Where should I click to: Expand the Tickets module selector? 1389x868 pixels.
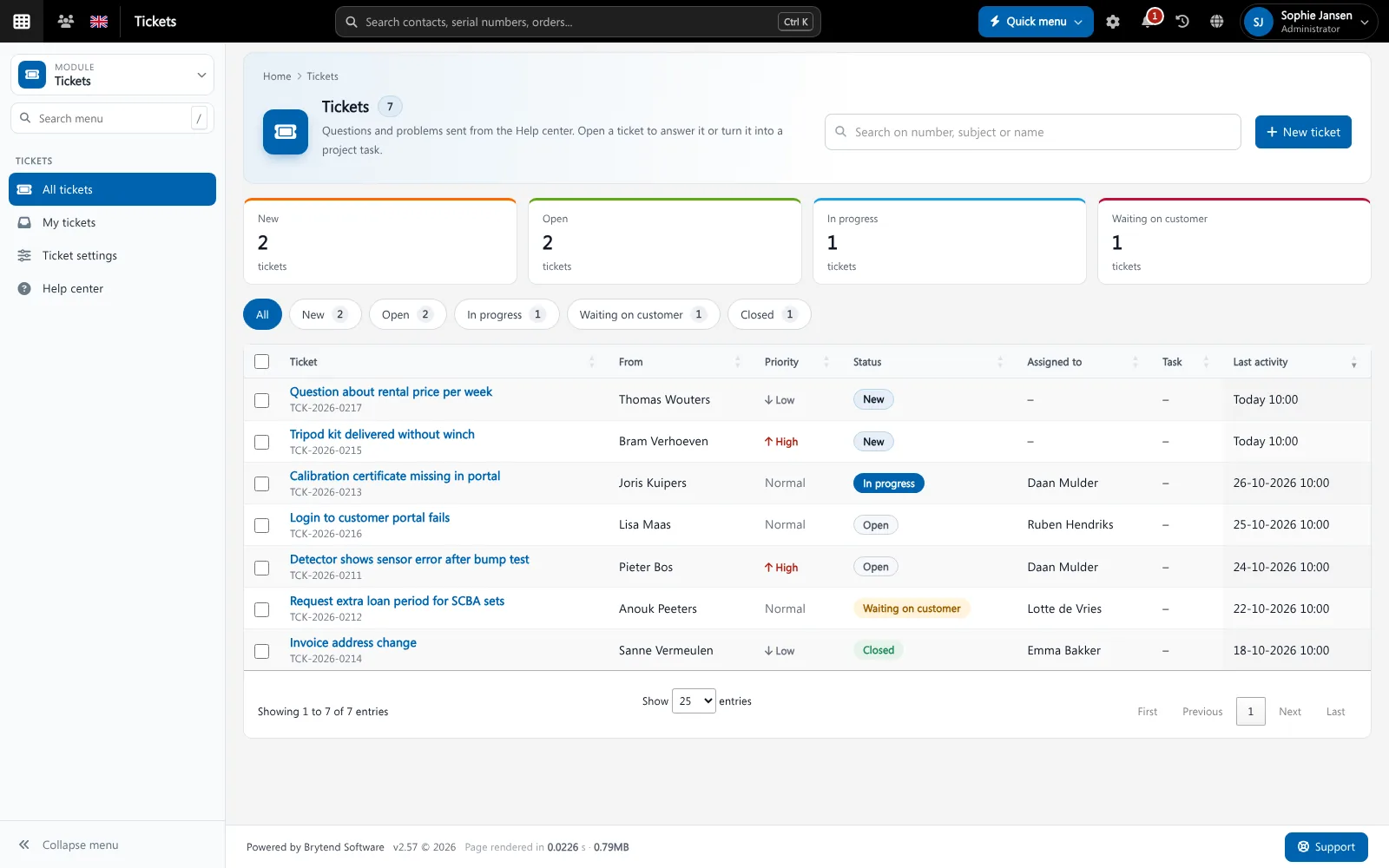pyautogui.click(x=113, y=75)
